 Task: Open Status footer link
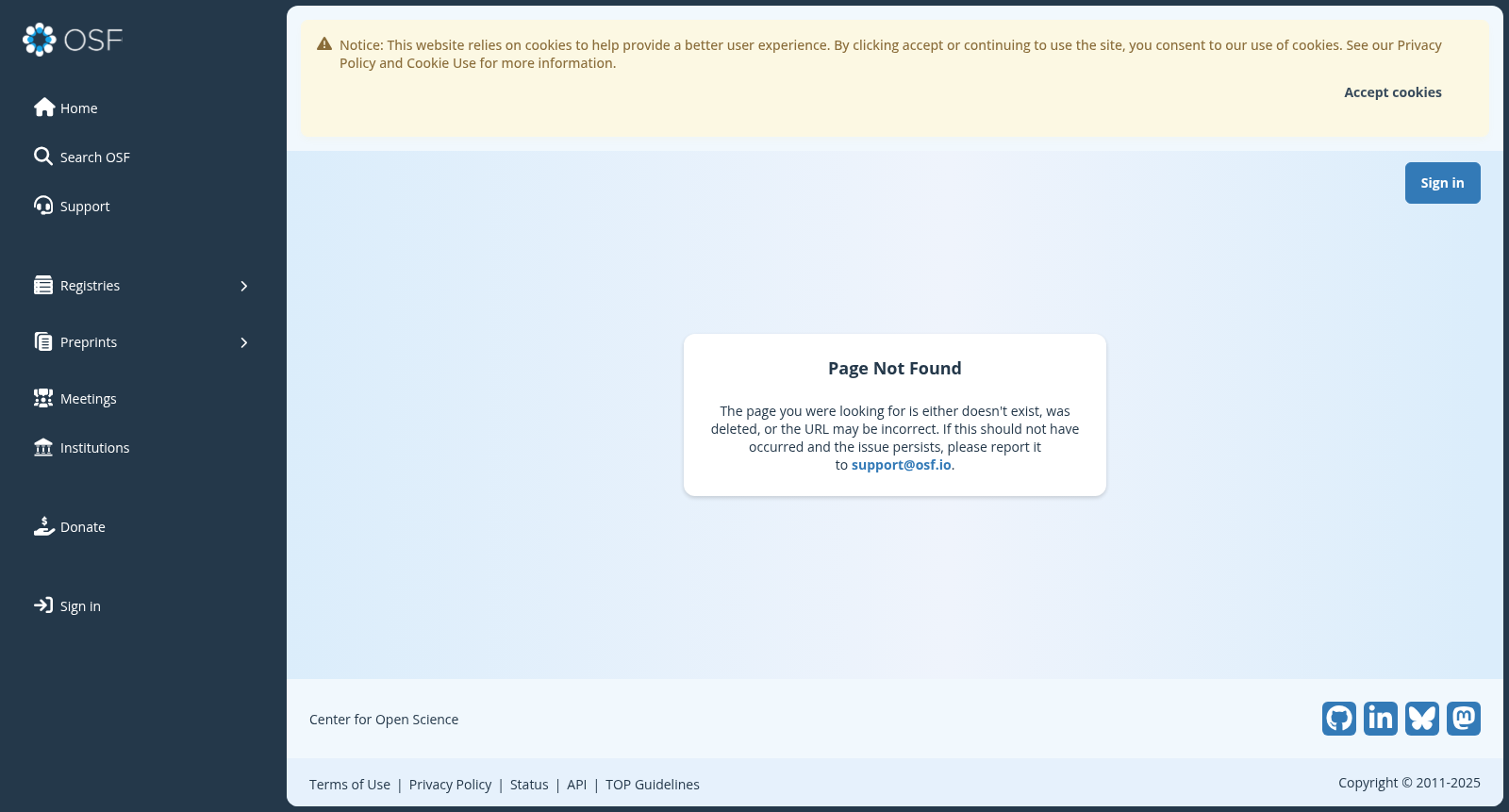click(529, 785)
